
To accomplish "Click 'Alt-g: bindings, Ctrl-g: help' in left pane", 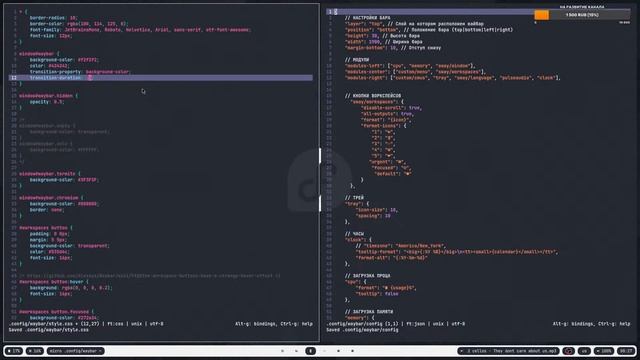I will (x=274, y=324).
